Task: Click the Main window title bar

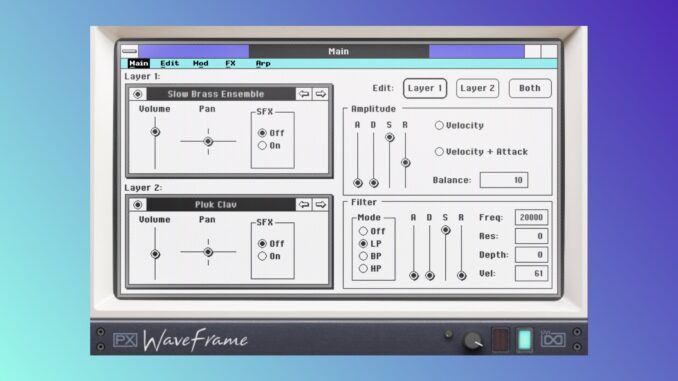Action: 339,51
